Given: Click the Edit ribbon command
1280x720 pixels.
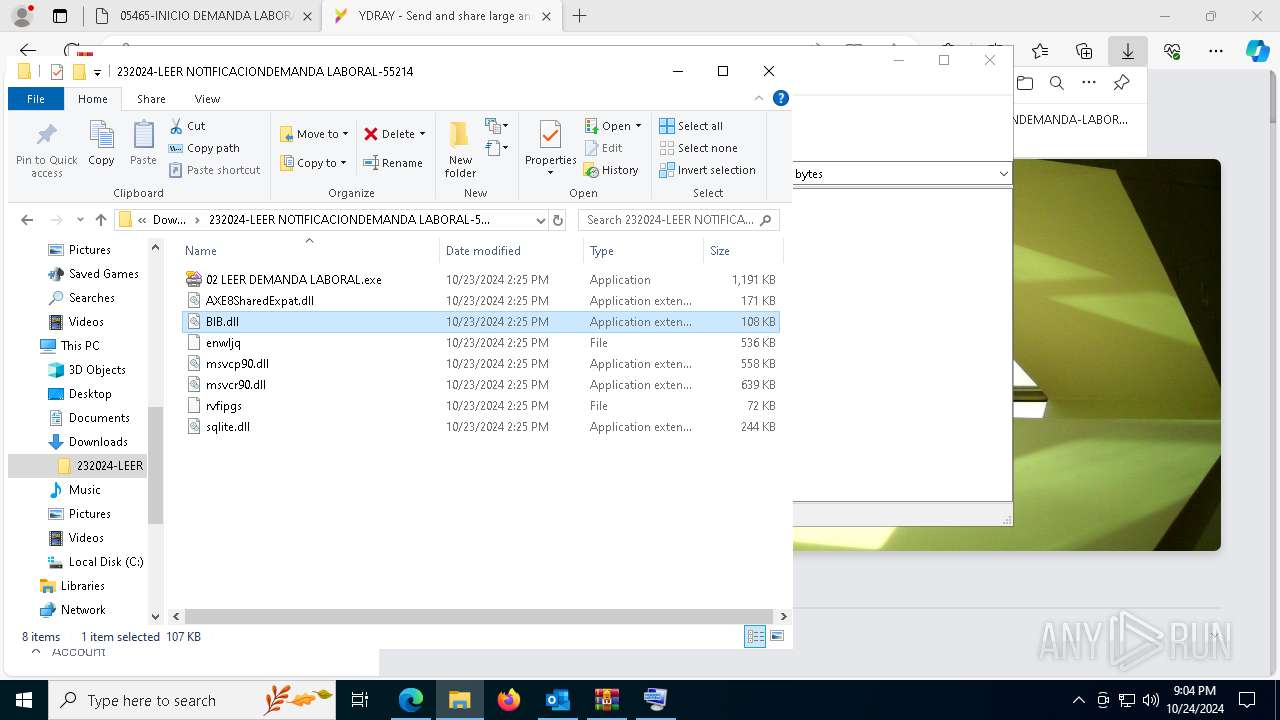Looking at the screenshot, I should point(604,148).
